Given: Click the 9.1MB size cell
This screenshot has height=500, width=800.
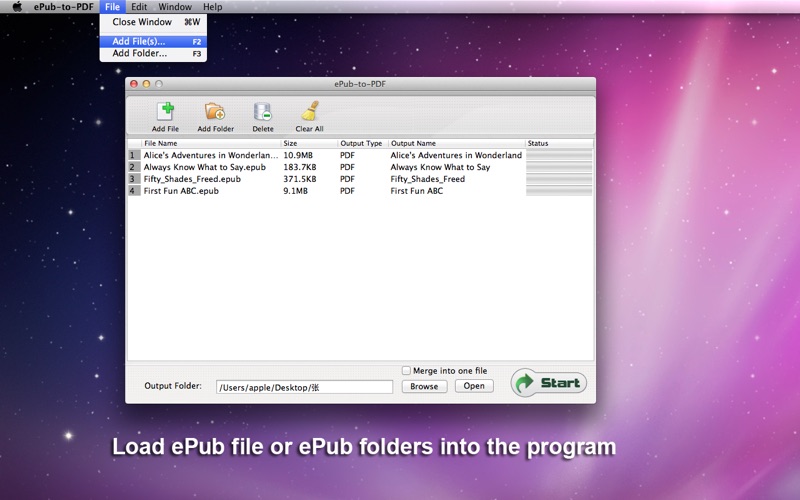Looking at the screenshot, I should 295,191.
